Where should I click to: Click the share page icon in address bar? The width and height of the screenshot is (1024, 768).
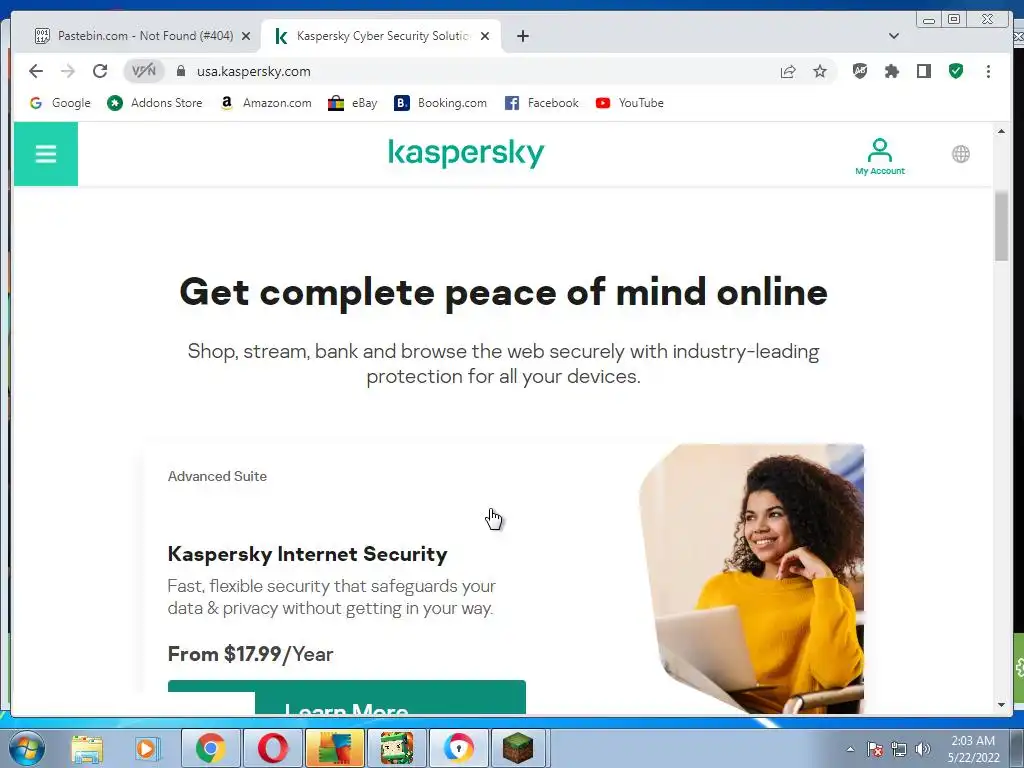tap(788, 71)
